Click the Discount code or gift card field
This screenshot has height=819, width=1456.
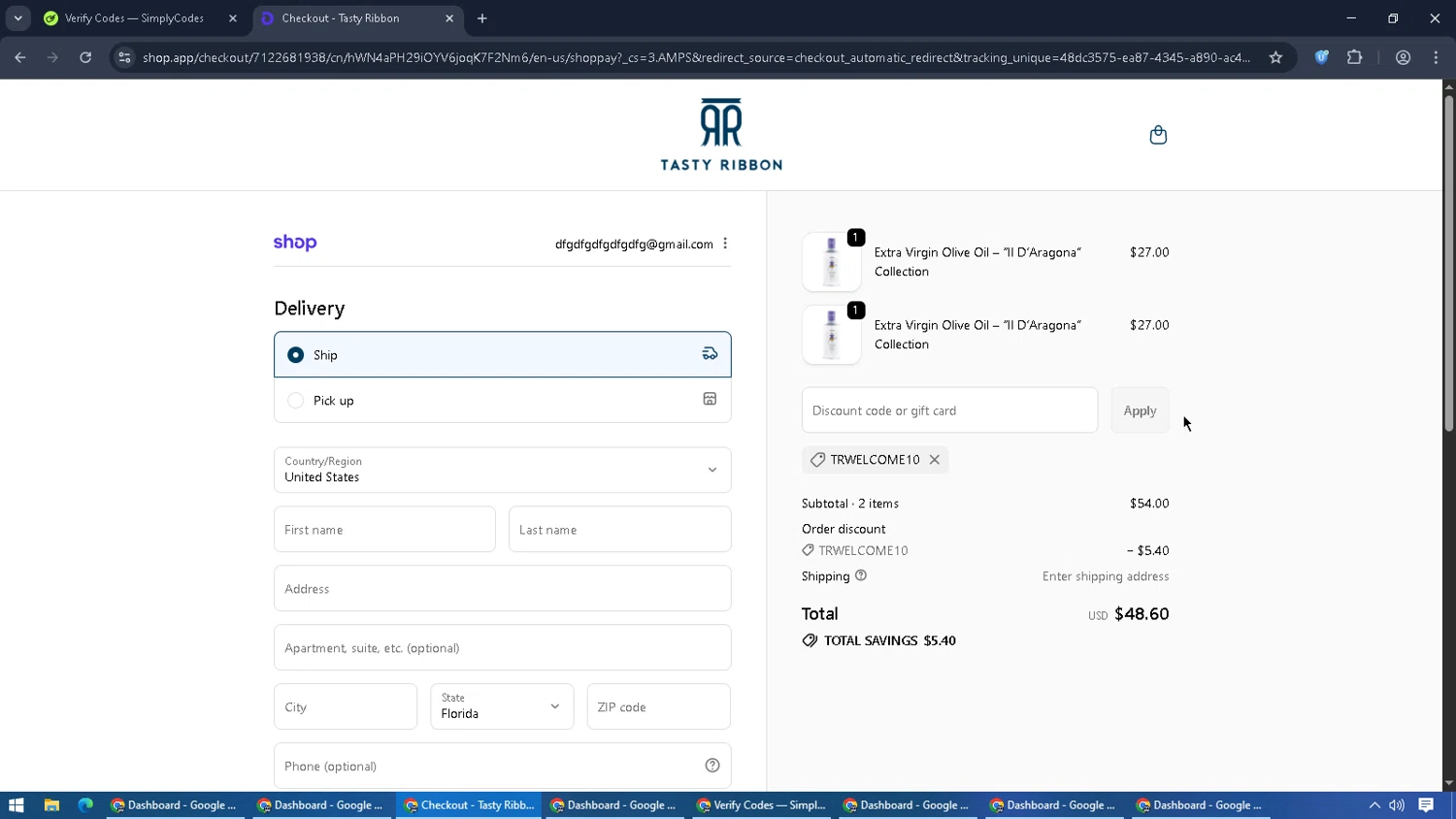[x=949, y=410]
